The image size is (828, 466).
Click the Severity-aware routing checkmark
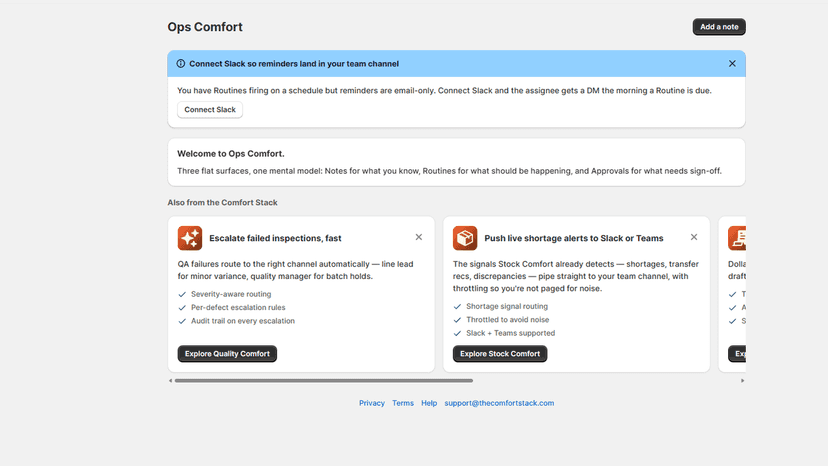tap(182, 294)
